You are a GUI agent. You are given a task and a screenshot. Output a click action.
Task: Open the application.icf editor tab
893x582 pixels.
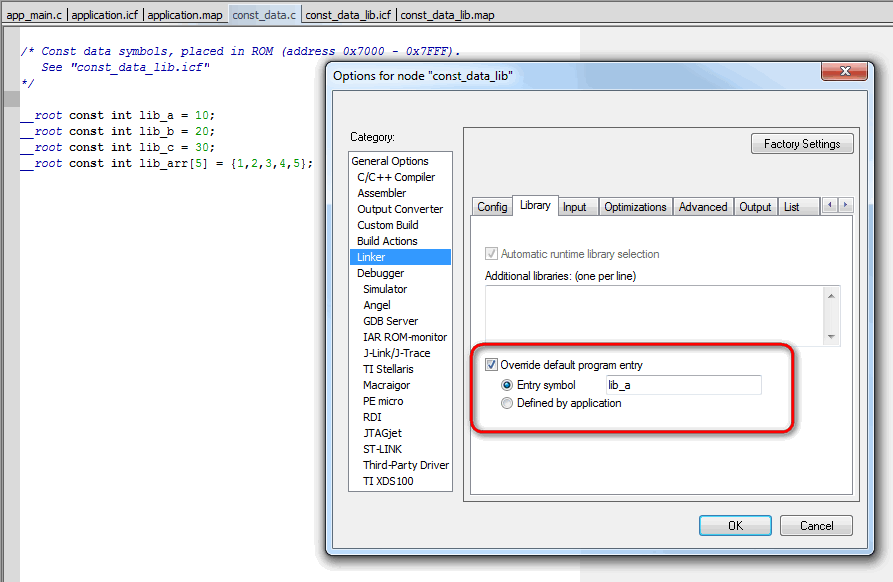(x=105, y=15)
